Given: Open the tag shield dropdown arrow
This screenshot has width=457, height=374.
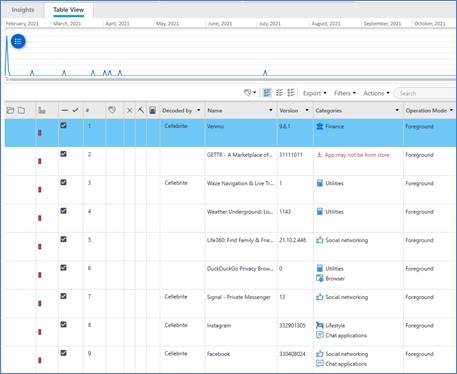Looking at the screenshot, I should (x=255, y=93).
